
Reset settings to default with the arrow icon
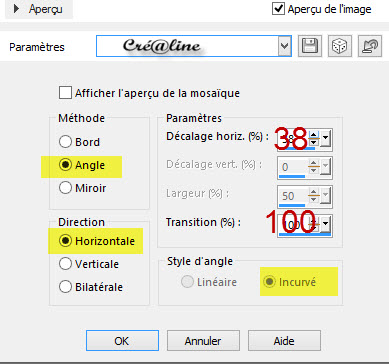[370, 46]
